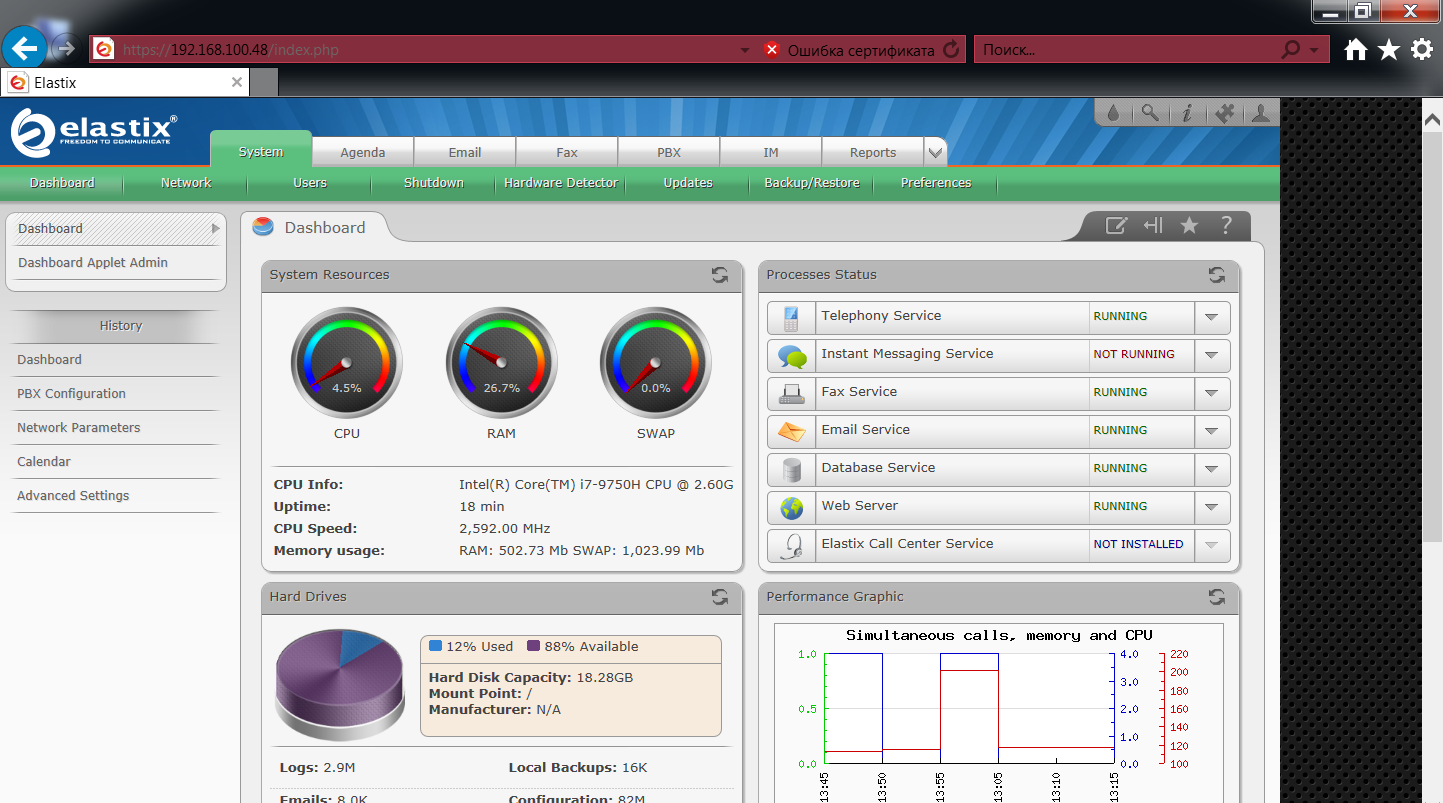The height and width of the screenshot is (803, 1443).
Task: Click the browser back arrow button
Action: tap(25, 48)
